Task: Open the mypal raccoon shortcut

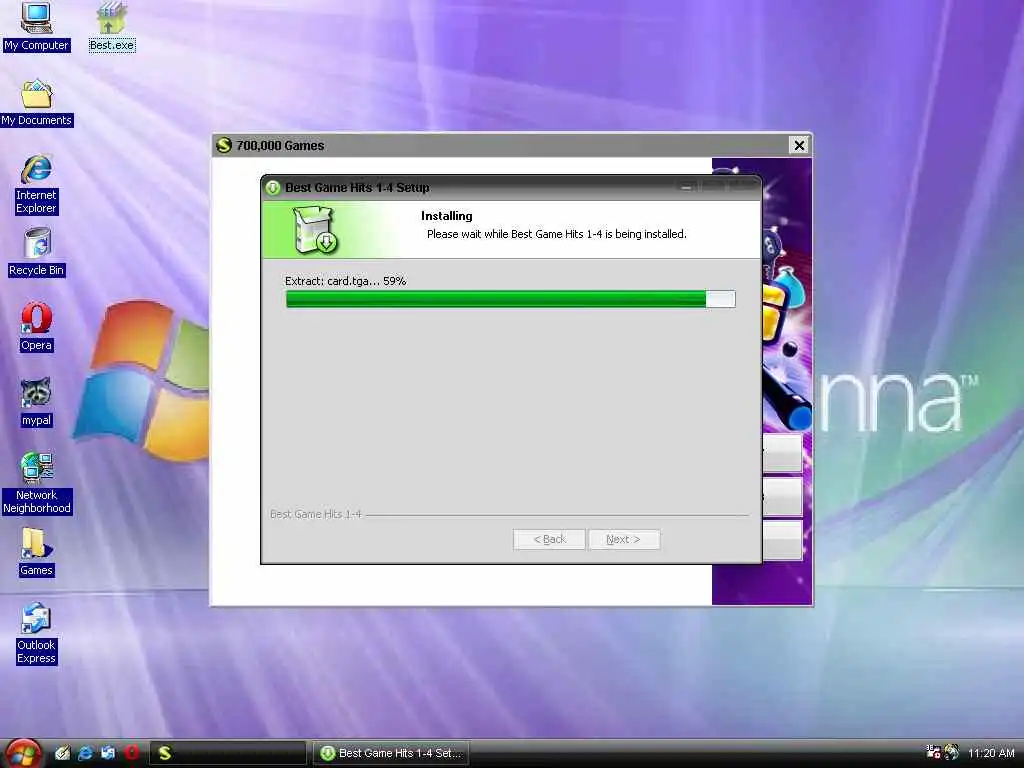Action: [x=37, y=402]
